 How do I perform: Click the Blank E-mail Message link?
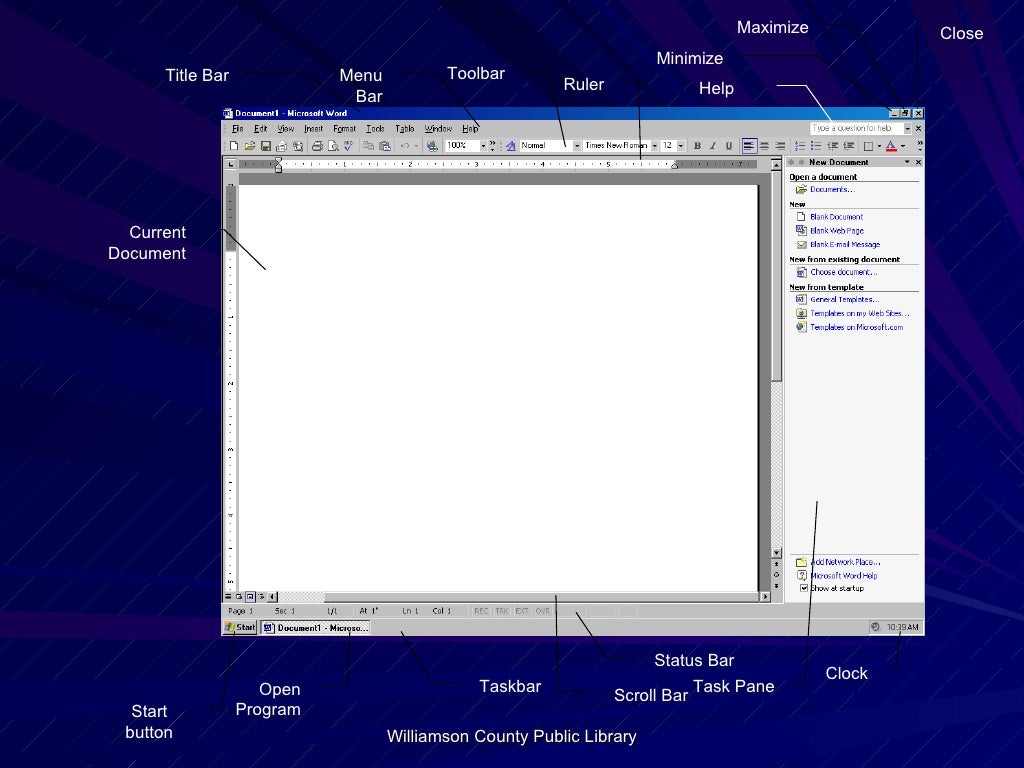coord(845,244)
